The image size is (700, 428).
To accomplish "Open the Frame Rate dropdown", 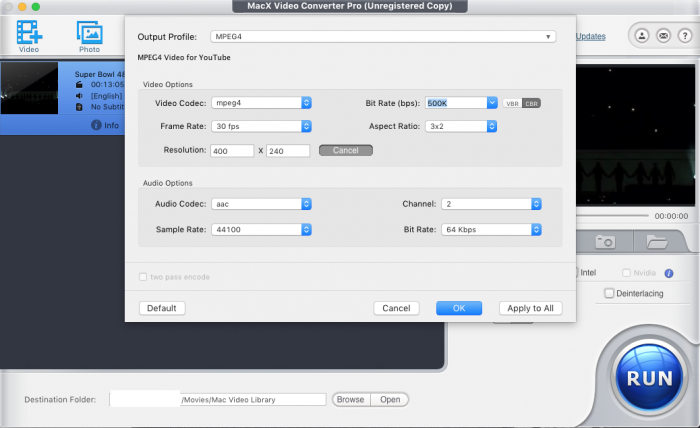I will 261,126.
